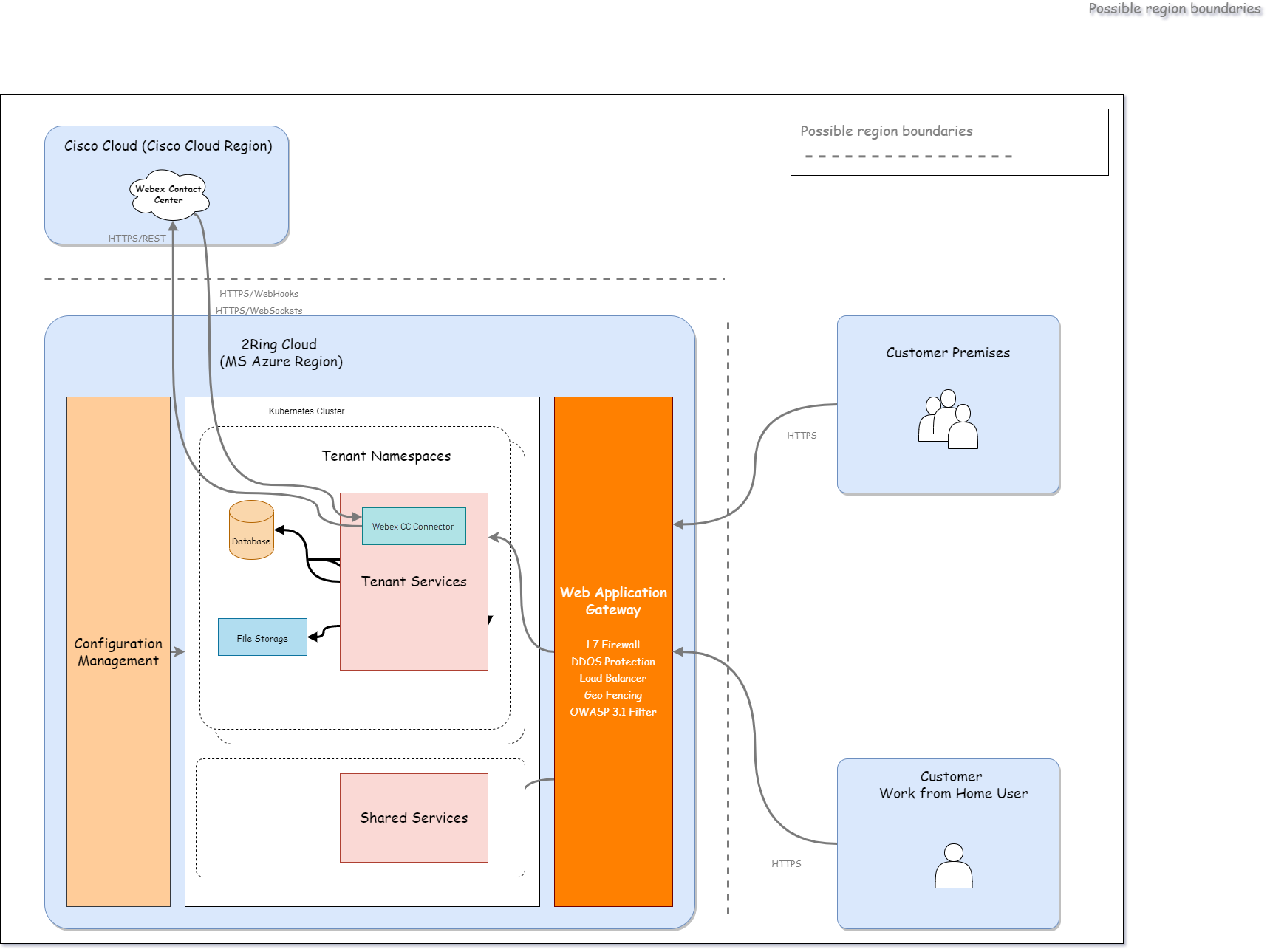The width and height of the screenshot is (1270, 952).
Task: Click the L7 Firewall text
Action: point(613,645)
